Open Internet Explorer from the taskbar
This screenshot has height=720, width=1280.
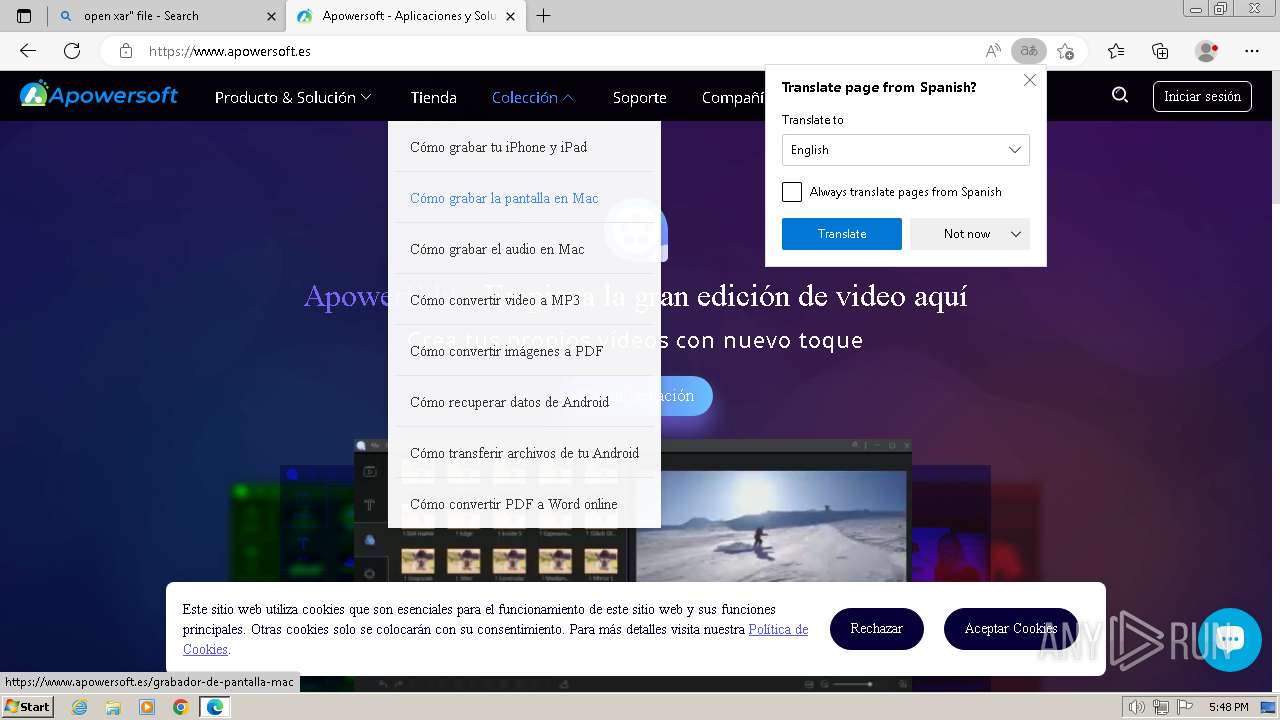pyautogui.click(x=80, y=707)
